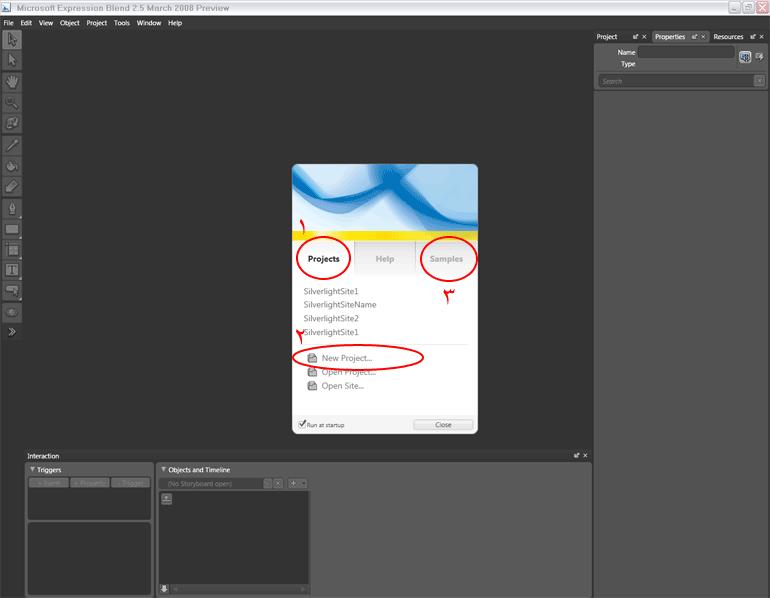Click the scope-up icon in Objects list
770x598 pixels.
(166, 499)
